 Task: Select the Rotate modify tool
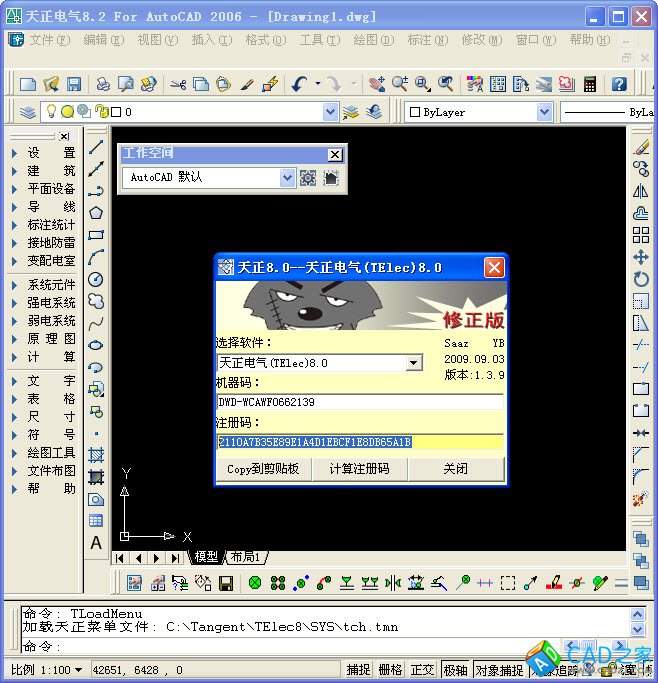click(641, 279)
